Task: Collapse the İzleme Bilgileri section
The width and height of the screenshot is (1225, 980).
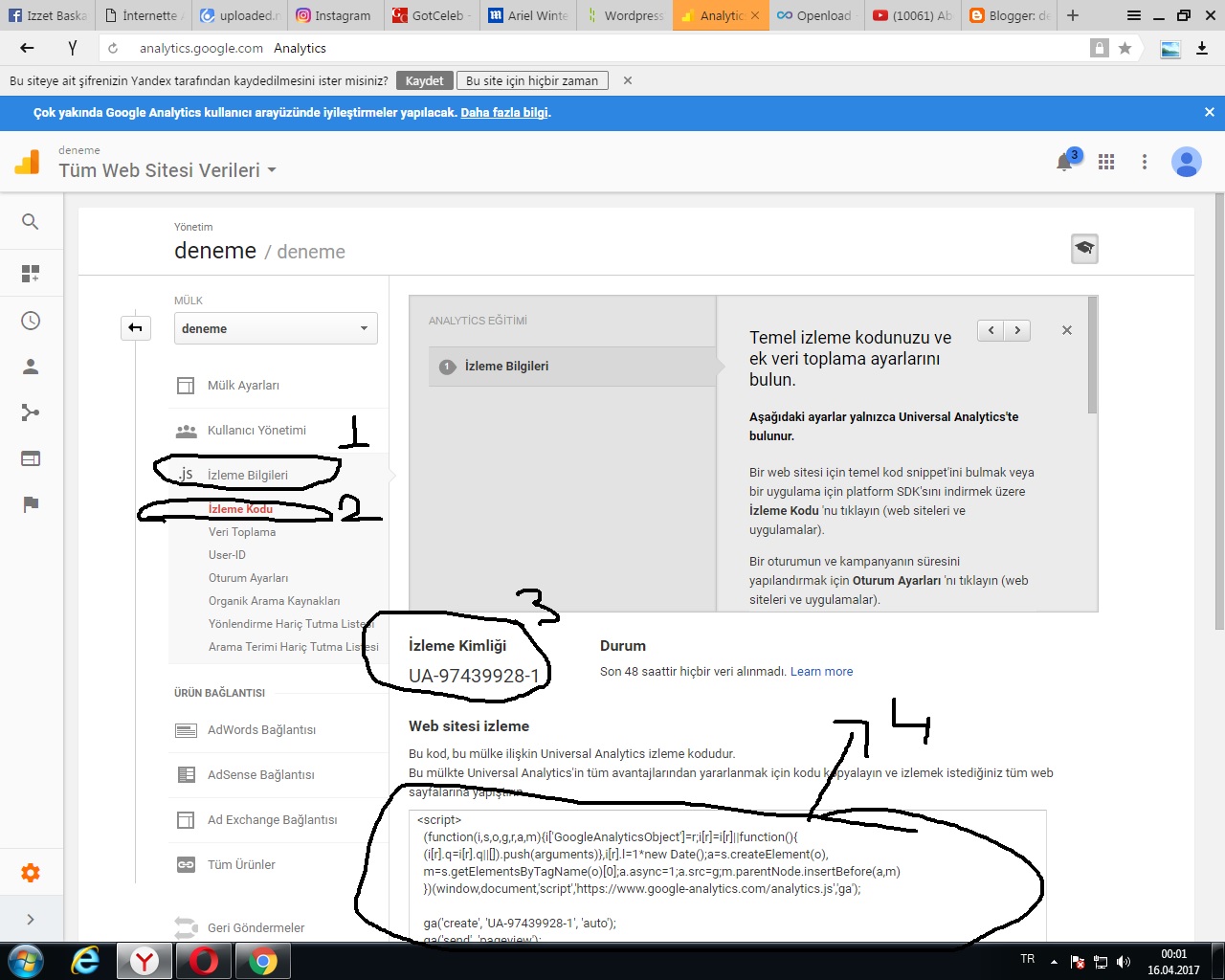Action: [x=247, y=476]
